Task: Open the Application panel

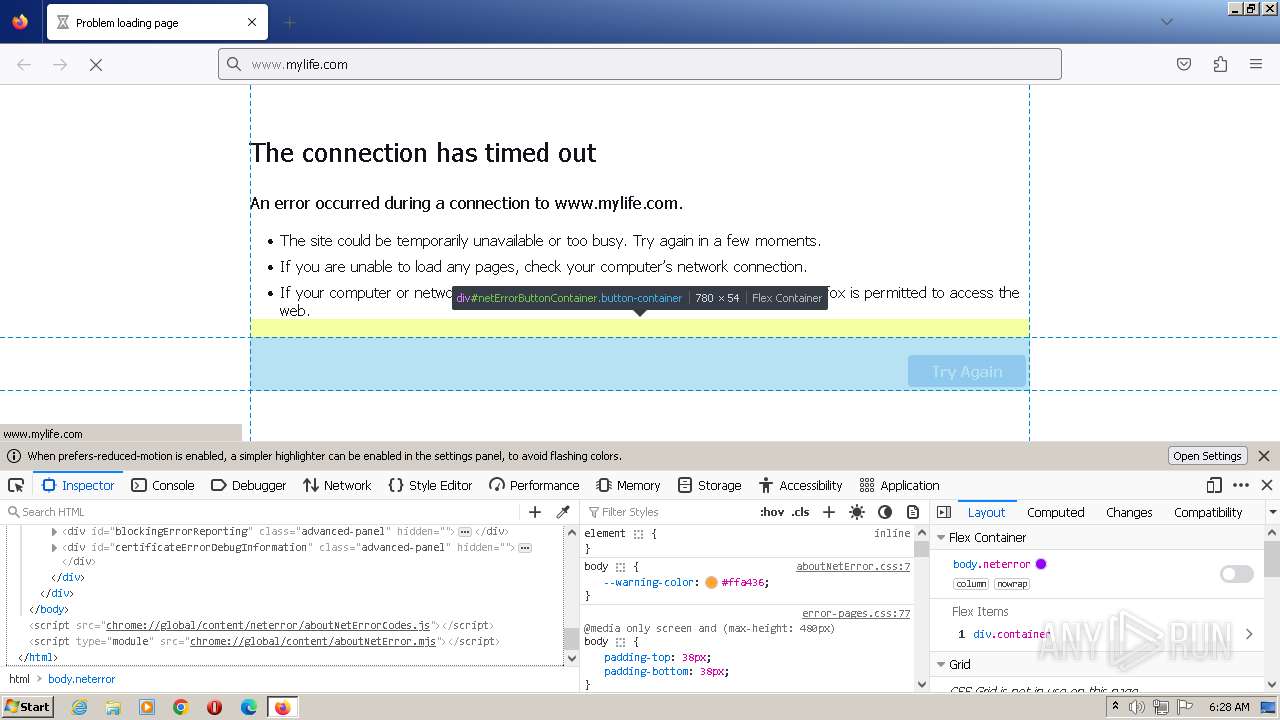Action: coord(899,485)
